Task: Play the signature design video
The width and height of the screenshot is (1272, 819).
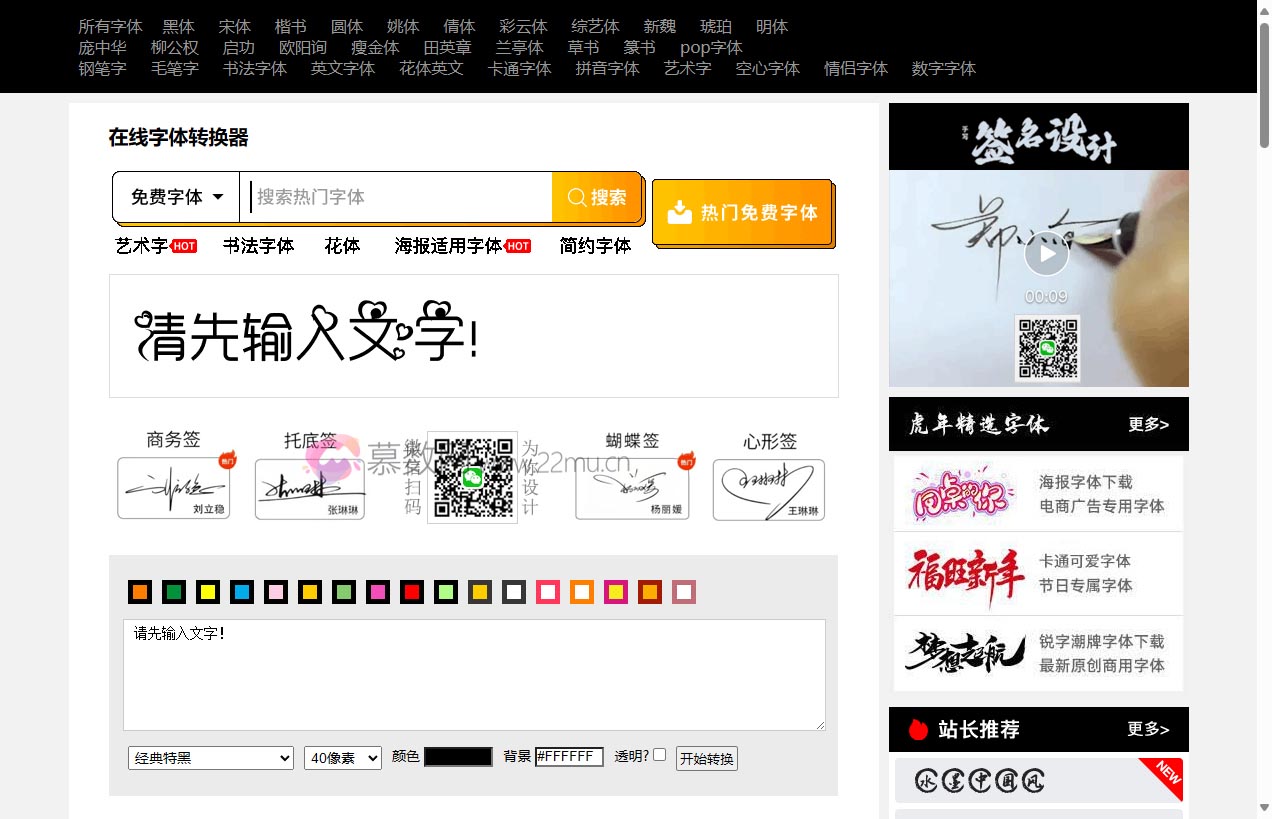Action: pyautogui.click(x=1046, y=253)
